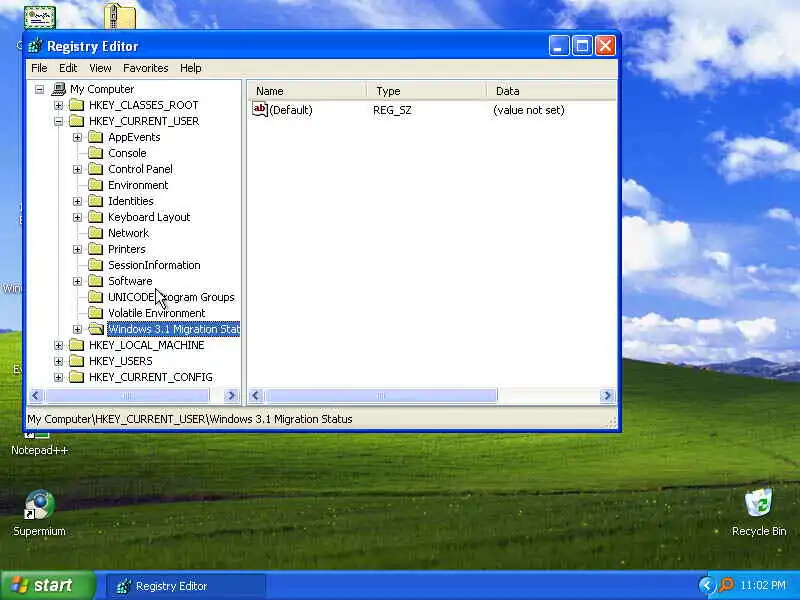
Task: Click values pane scroll right arrow
Action: (x=607, y=395)
